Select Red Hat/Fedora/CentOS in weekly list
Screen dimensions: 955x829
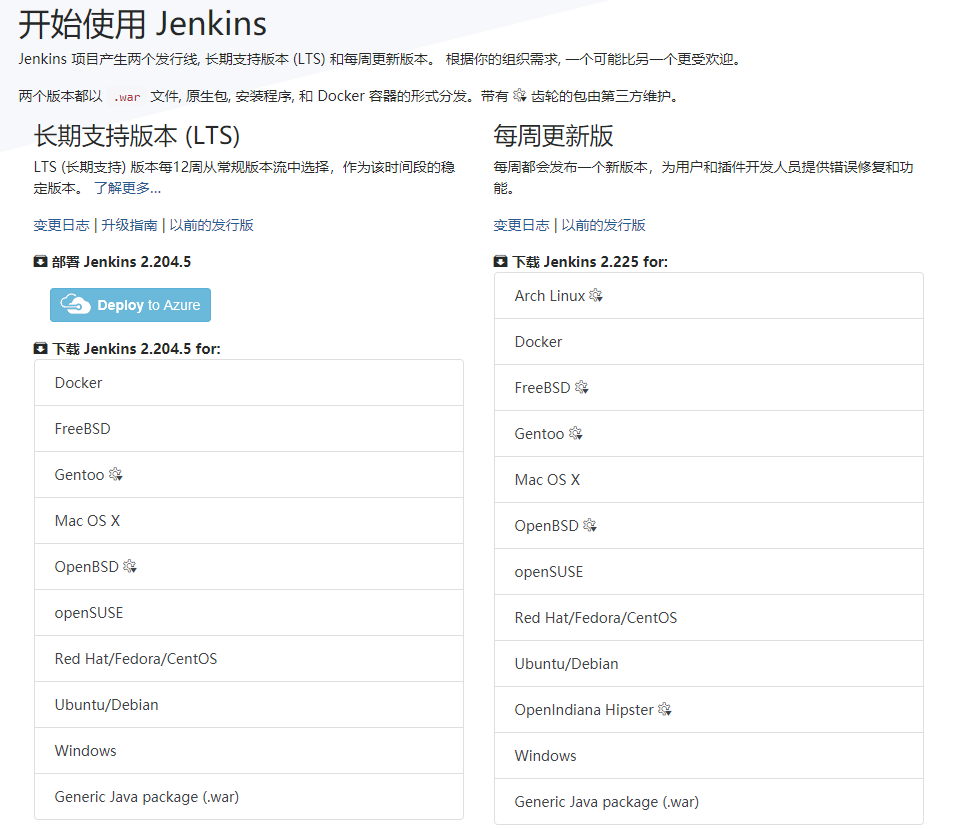pos(709,618)
